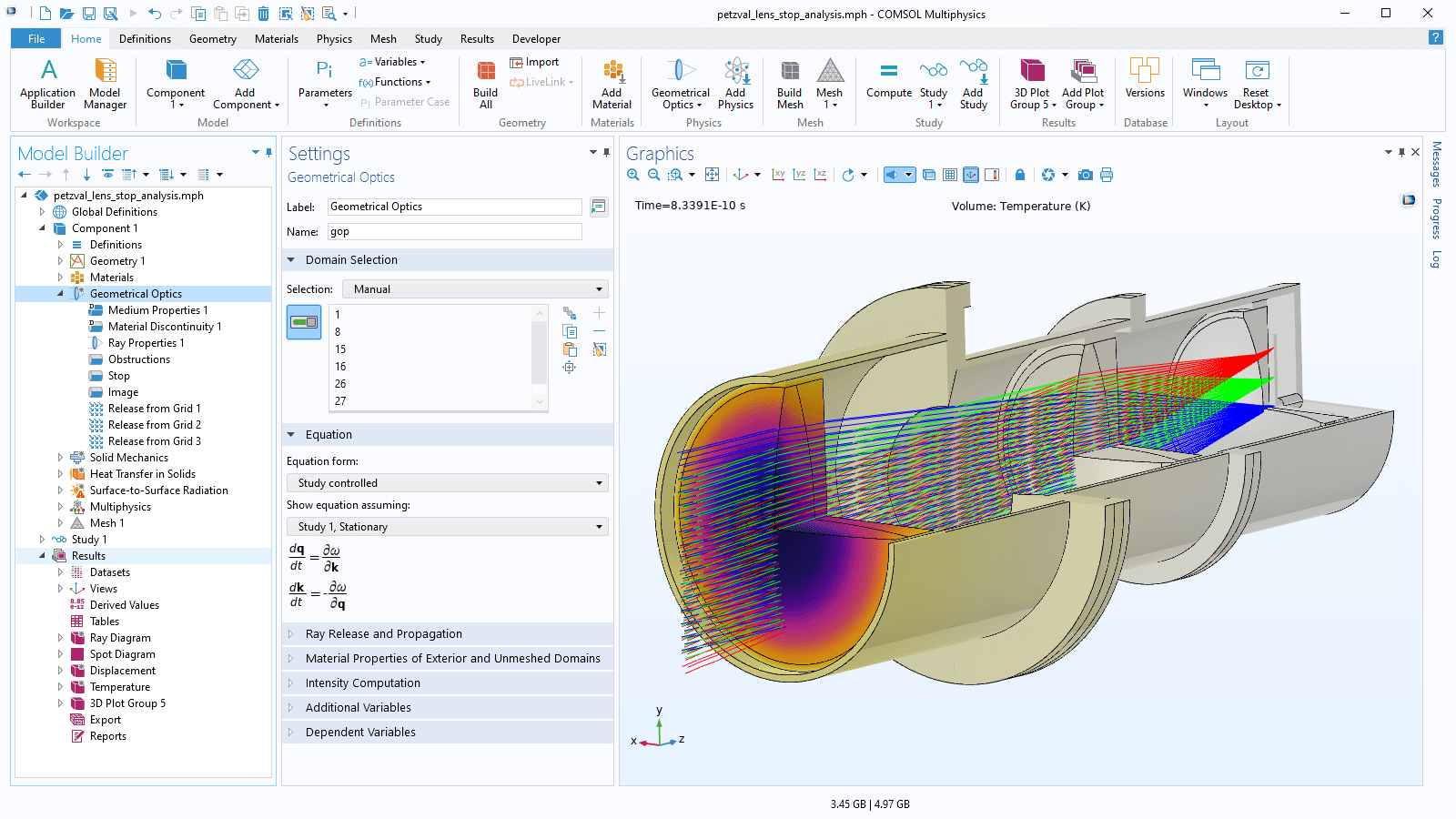Take a snapshot with the camera icon
This screenshot has width=1456, height=819.
click(1086, 175)
